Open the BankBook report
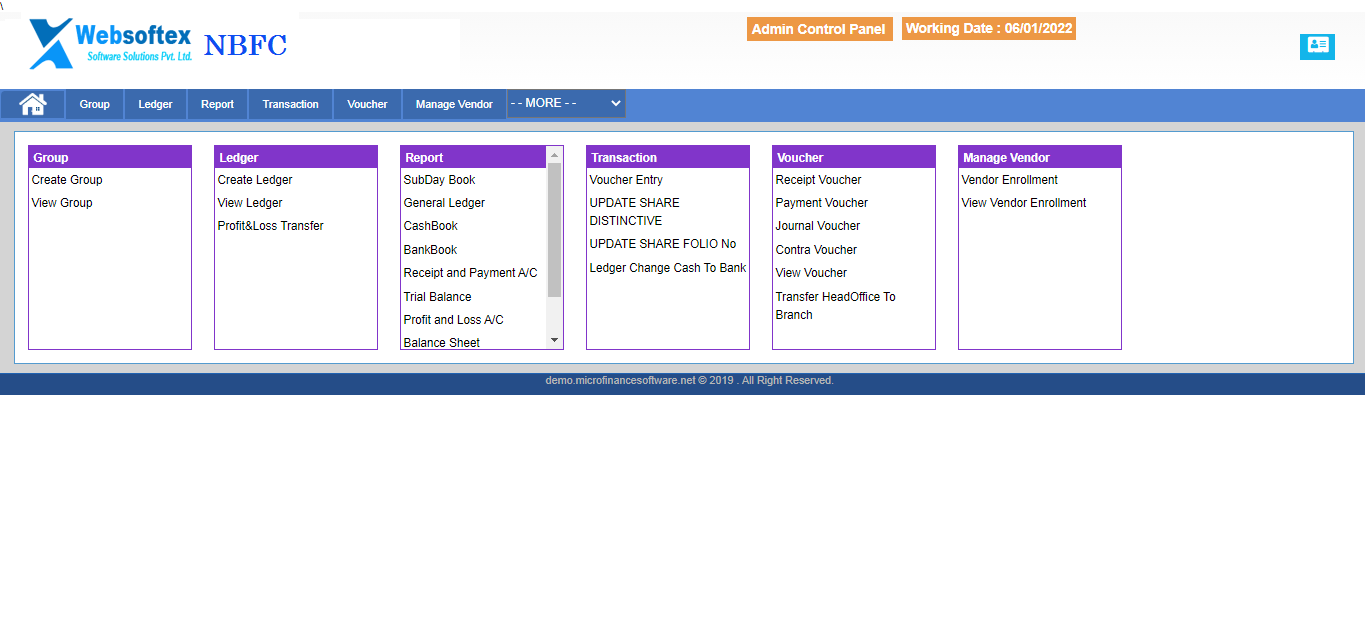The height and width of the screenshot is (625, 1365). point(430,250)
